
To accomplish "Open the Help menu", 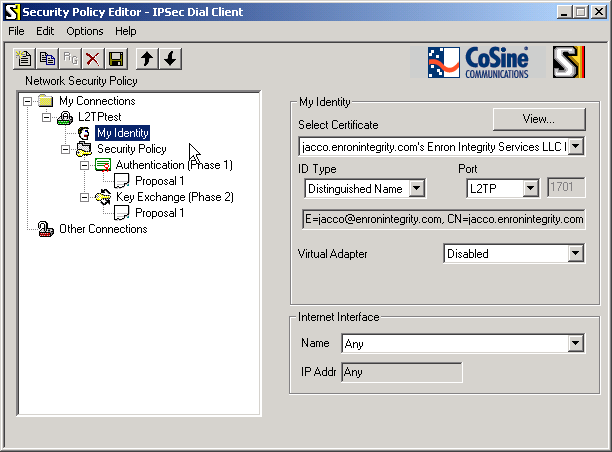I will point(126,31).
